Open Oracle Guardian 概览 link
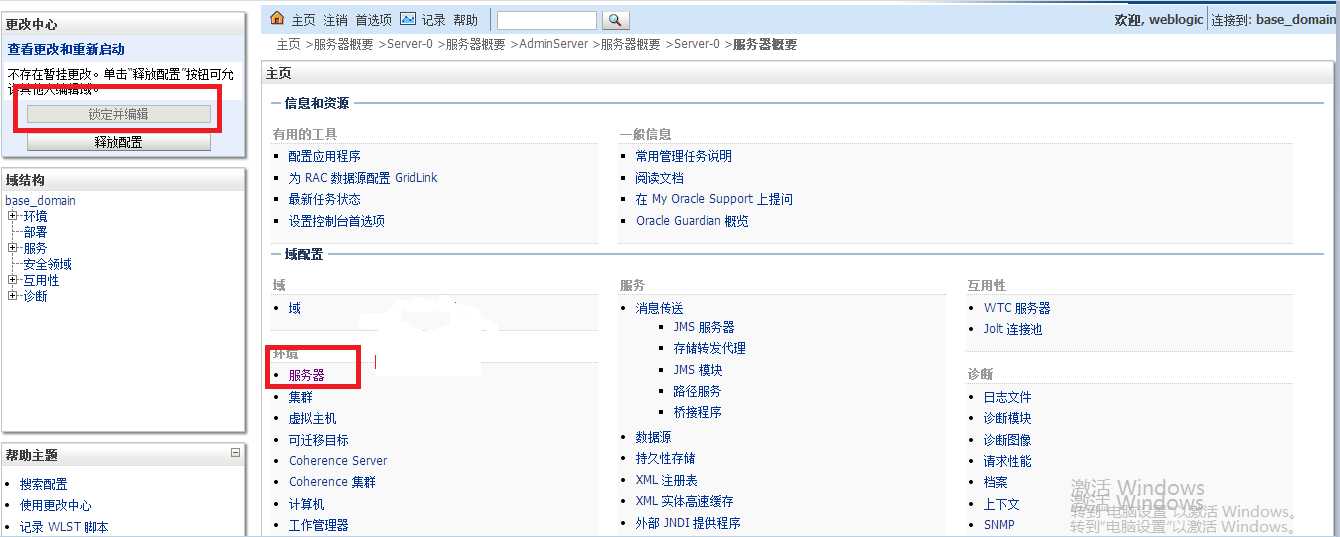Image resolution: width=1340 pixels, height=537 pixels. click(692, 221)
